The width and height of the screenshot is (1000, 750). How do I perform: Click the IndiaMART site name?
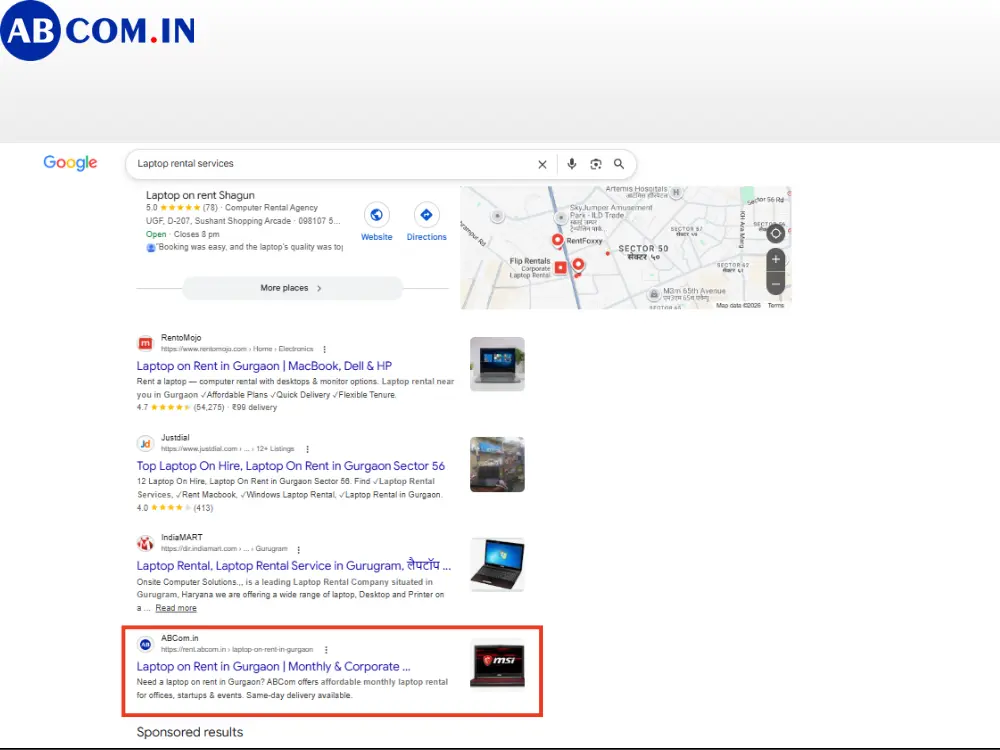tap(182, 538)
